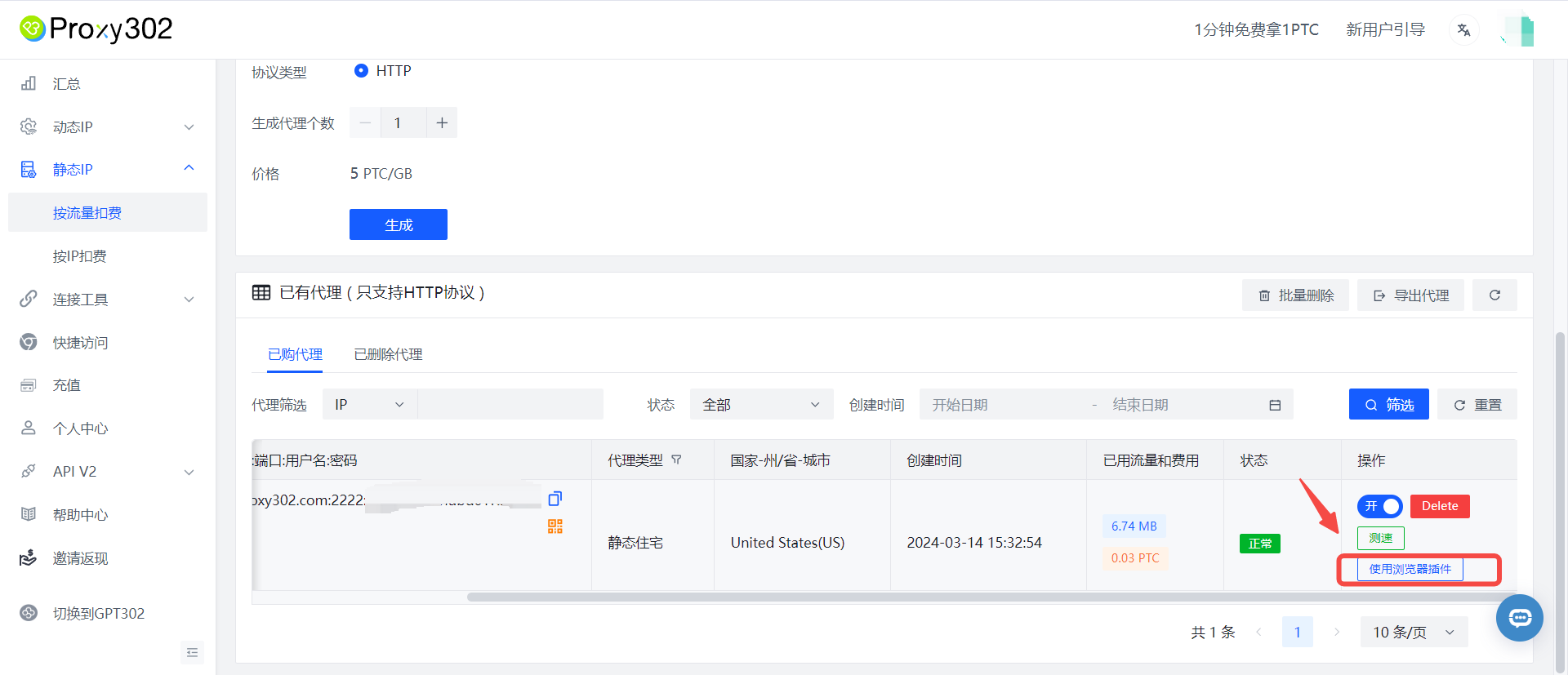Show the proxy QR code icon
1568x675 pixels.
click(x=555, y=526)
